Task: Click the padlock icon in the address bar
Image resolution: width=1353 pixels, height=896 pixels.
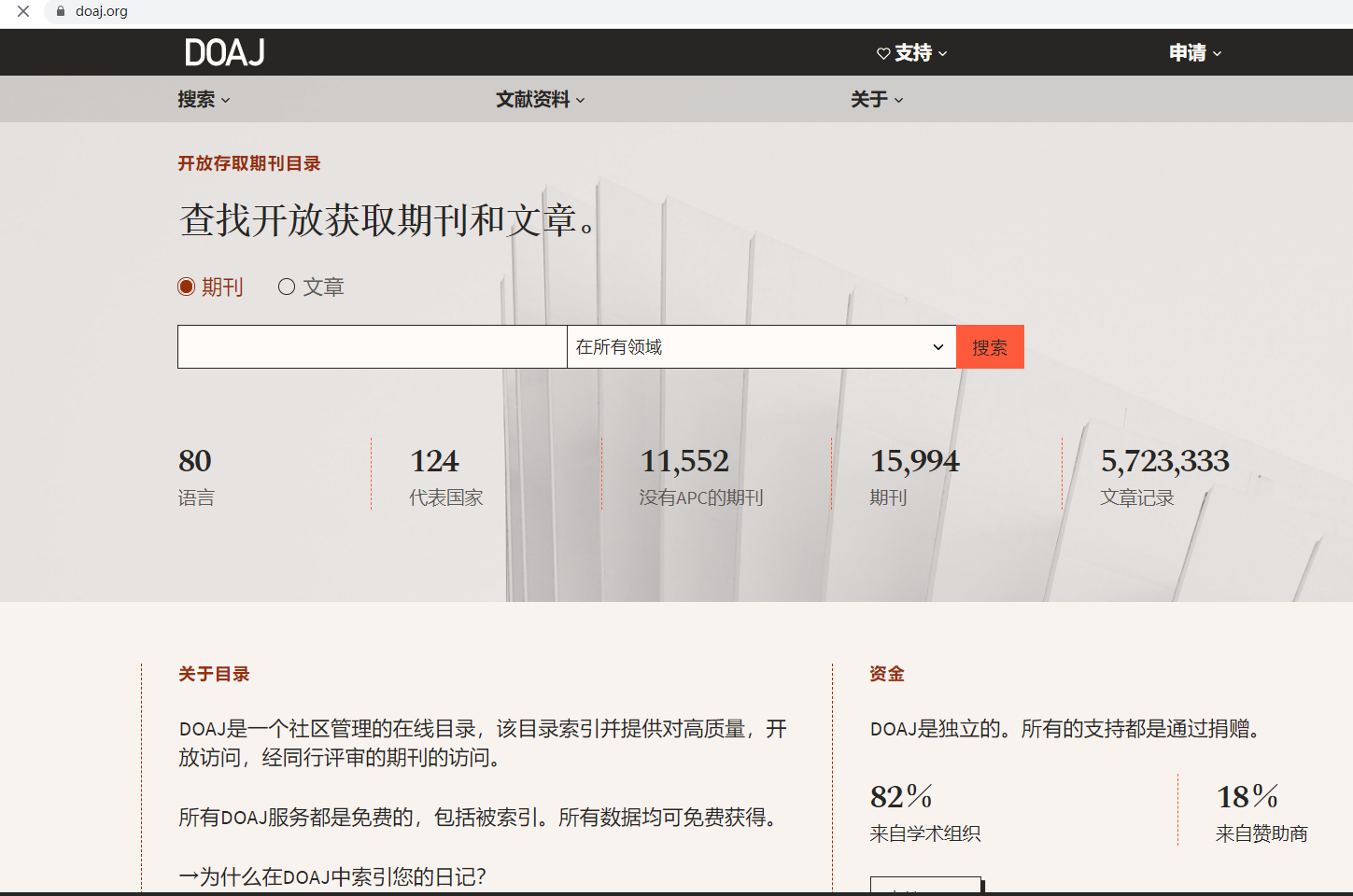Action: click(60, 12)
